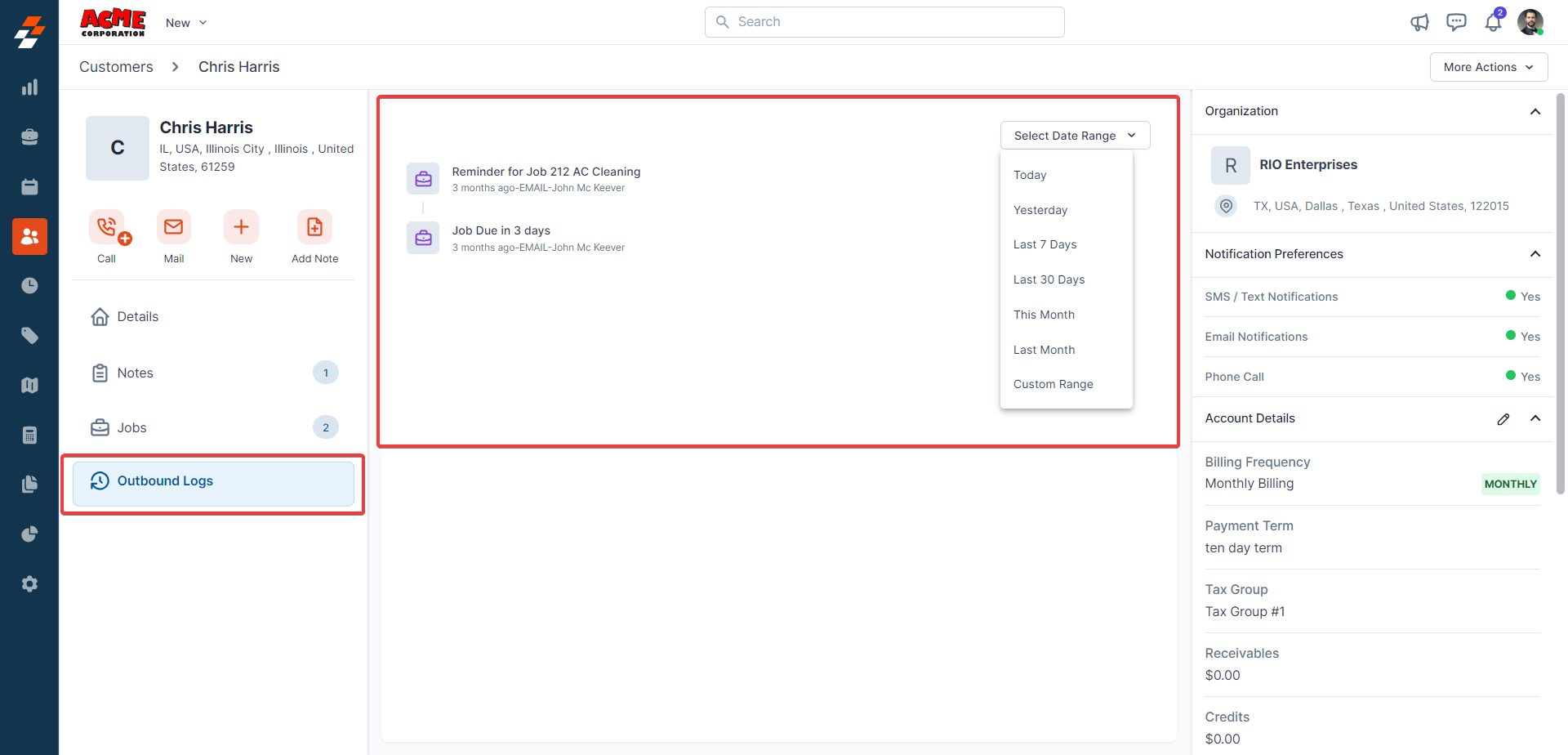
Task: Open the calendar icon in left sidebar
Action: coord(29,187)
